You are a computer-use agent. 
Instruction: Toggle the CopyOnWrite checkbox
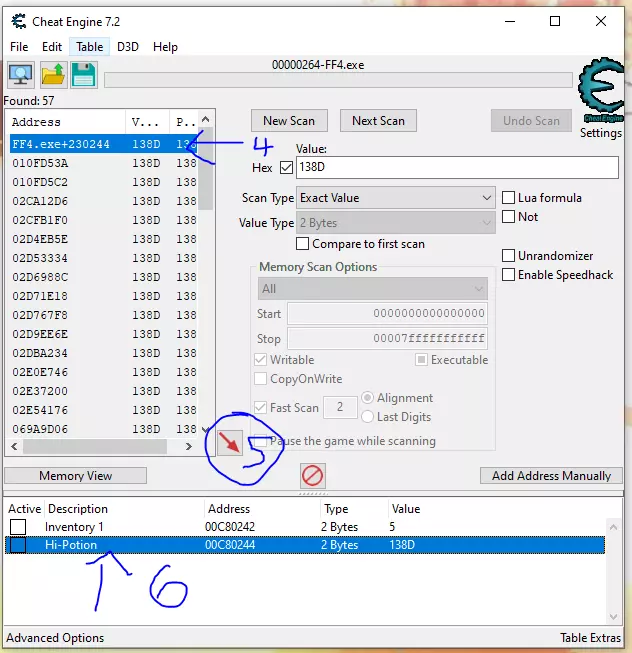(261, 379)
